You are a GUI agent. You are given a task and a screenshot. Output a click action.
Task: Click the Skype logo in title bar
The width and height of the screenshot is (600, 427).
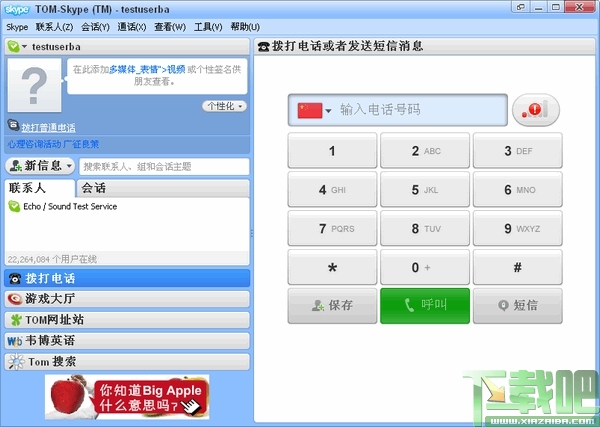pos(16,9)
